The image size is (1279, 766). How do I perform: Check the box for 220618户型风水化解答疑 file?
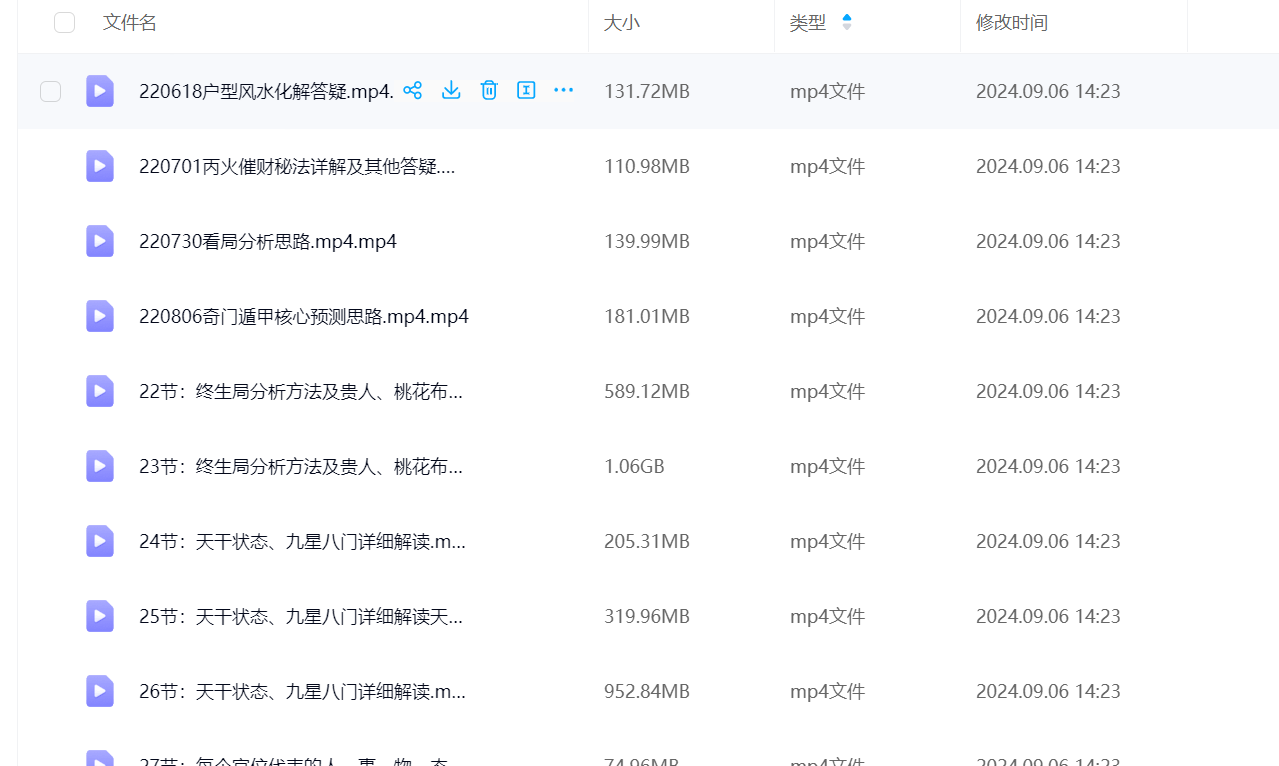click(x=50, y=92)
